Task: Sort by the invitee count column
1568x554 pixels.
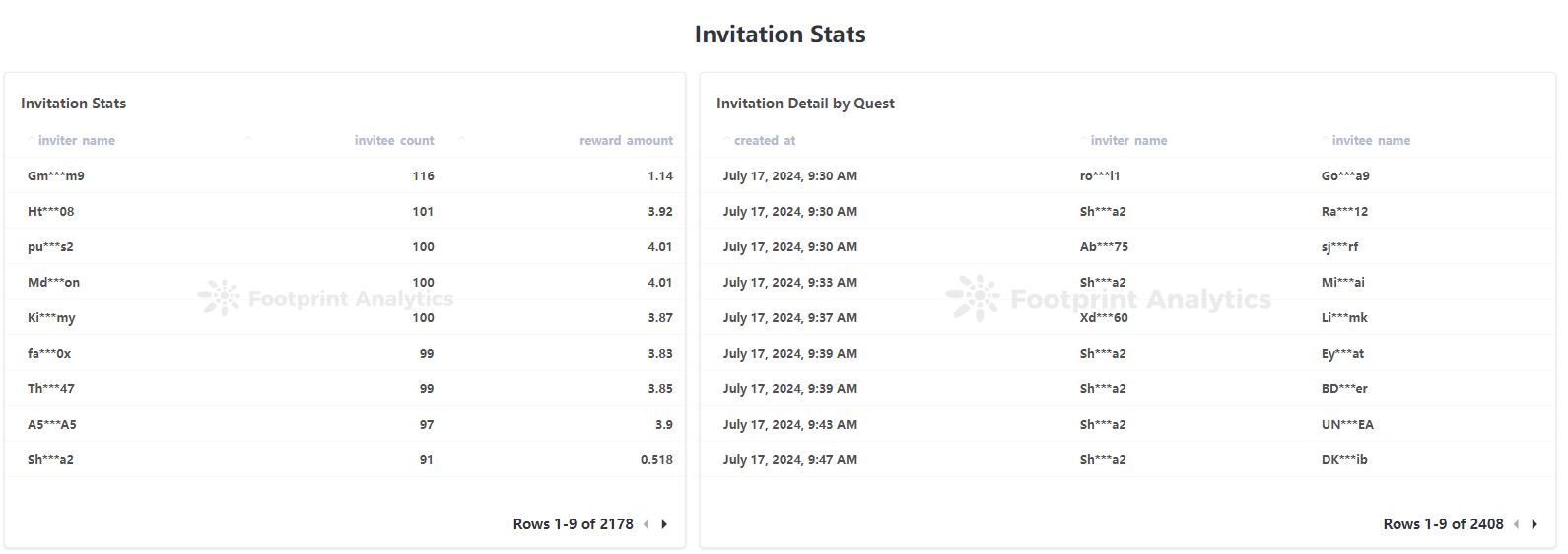Action: click(x=393, y=141)
